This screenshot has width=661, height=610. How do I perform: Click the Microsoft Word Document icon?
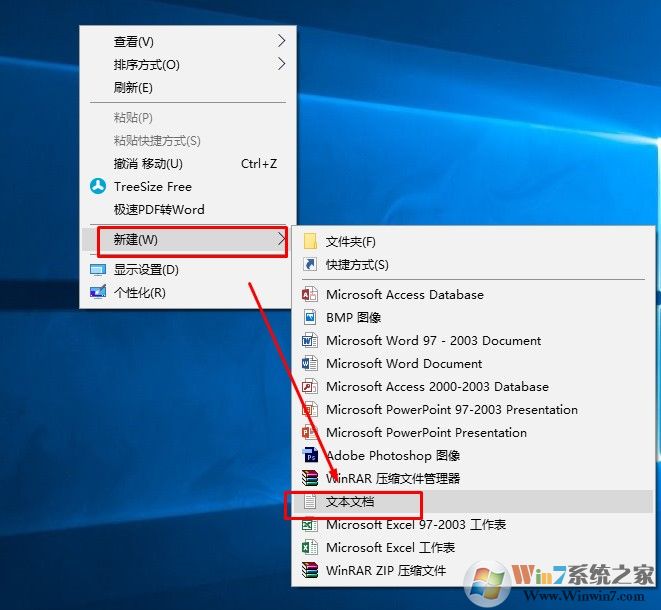coord(310,363)
